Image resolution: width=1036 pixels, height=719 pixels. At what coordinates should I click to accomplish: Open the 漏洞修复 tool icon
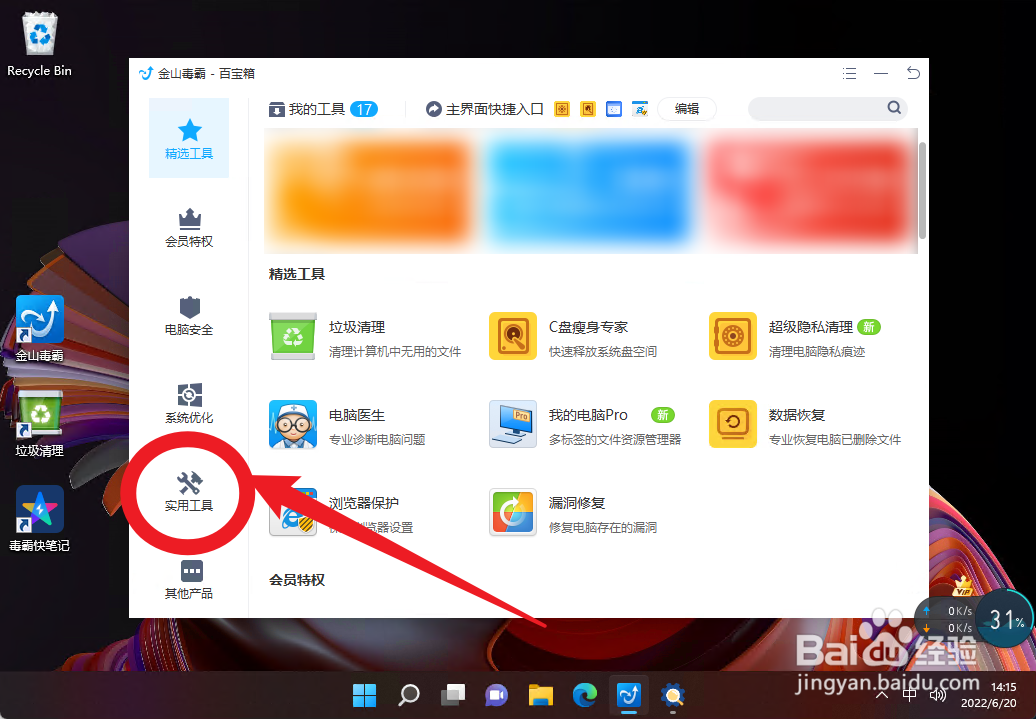click(513, 512)
